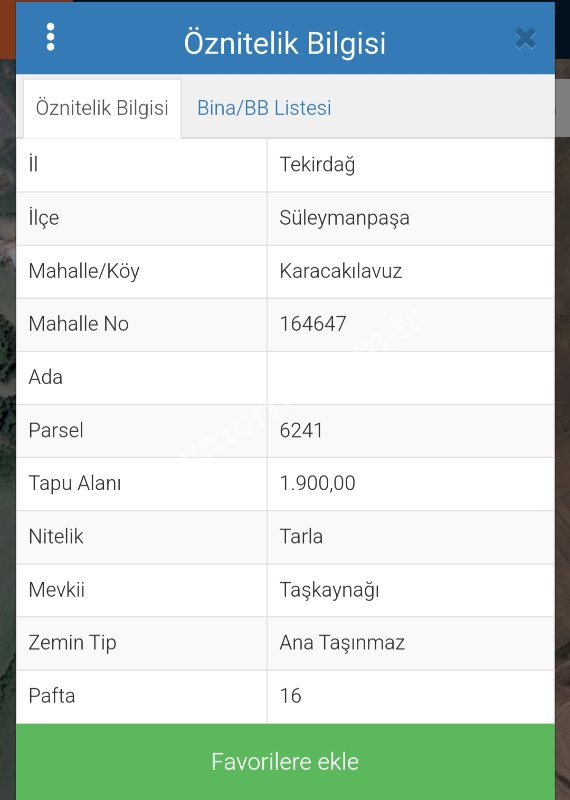Image resolution: width=570 pixels, height=800 pixels.
Task: Click the Pafta value 16
Action: point(290,696)
